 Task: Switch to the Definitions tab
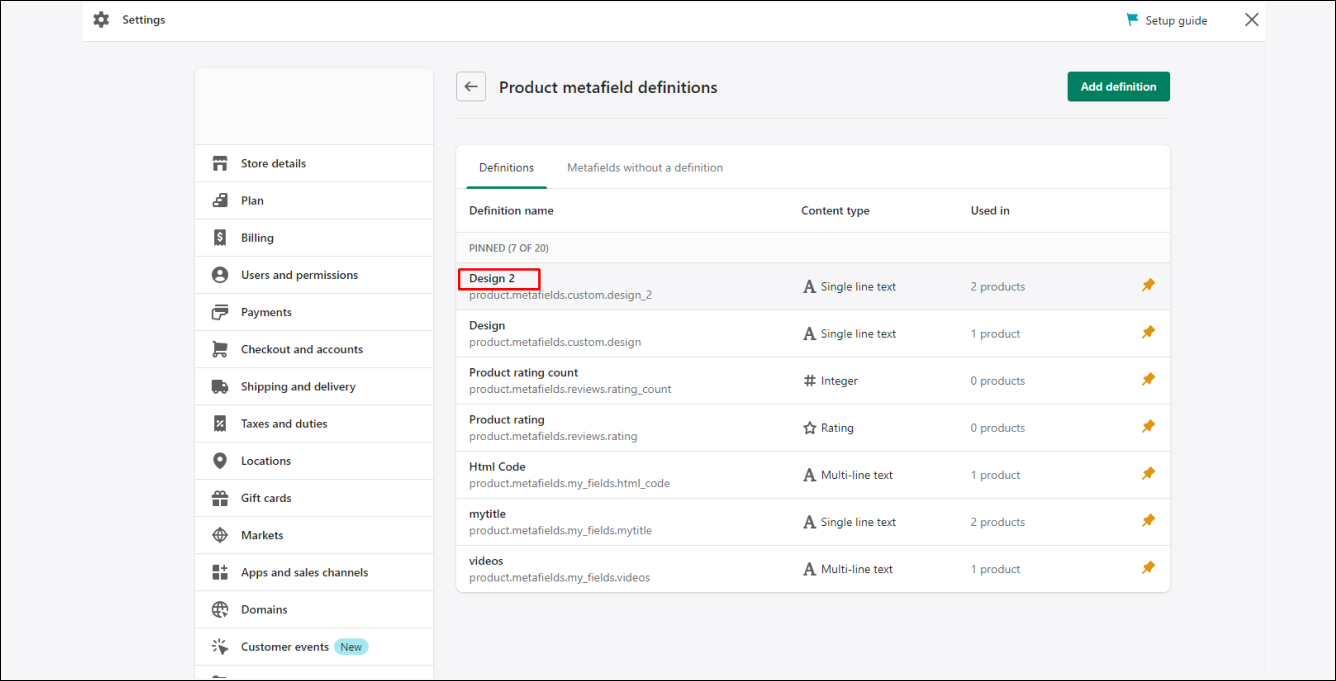click(x=506, y=168)
